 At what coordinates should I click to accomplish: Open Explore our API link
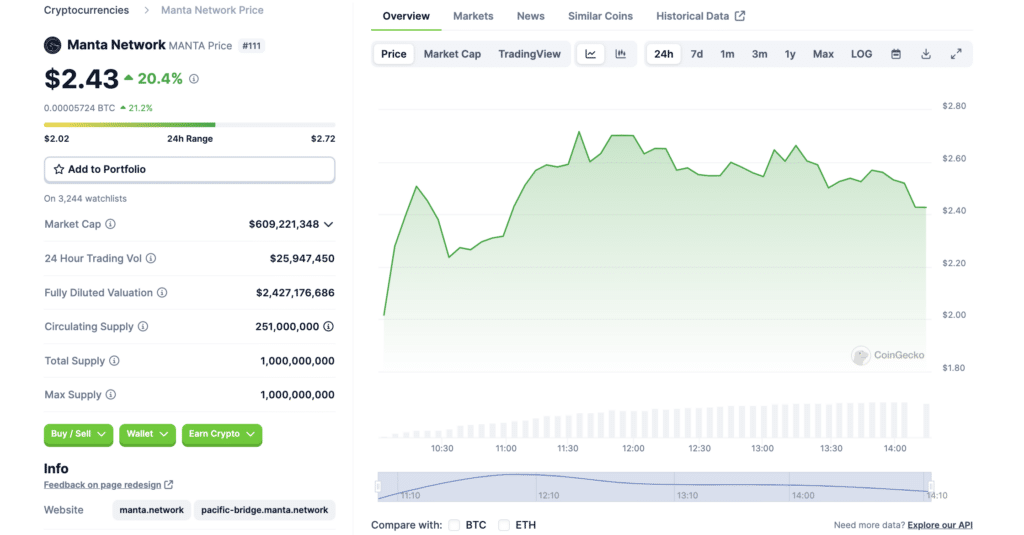[x=940, y=525]
